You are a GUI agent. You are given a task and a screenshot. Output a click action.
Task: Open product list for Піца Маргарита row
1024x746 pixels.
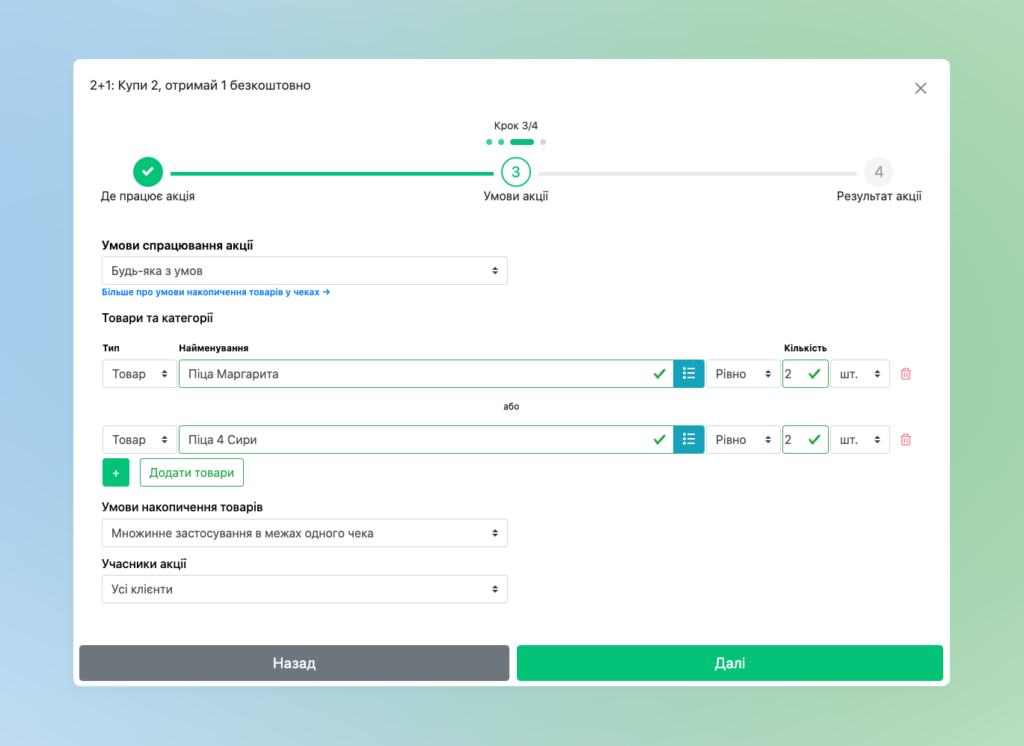(x=688, y=374)
